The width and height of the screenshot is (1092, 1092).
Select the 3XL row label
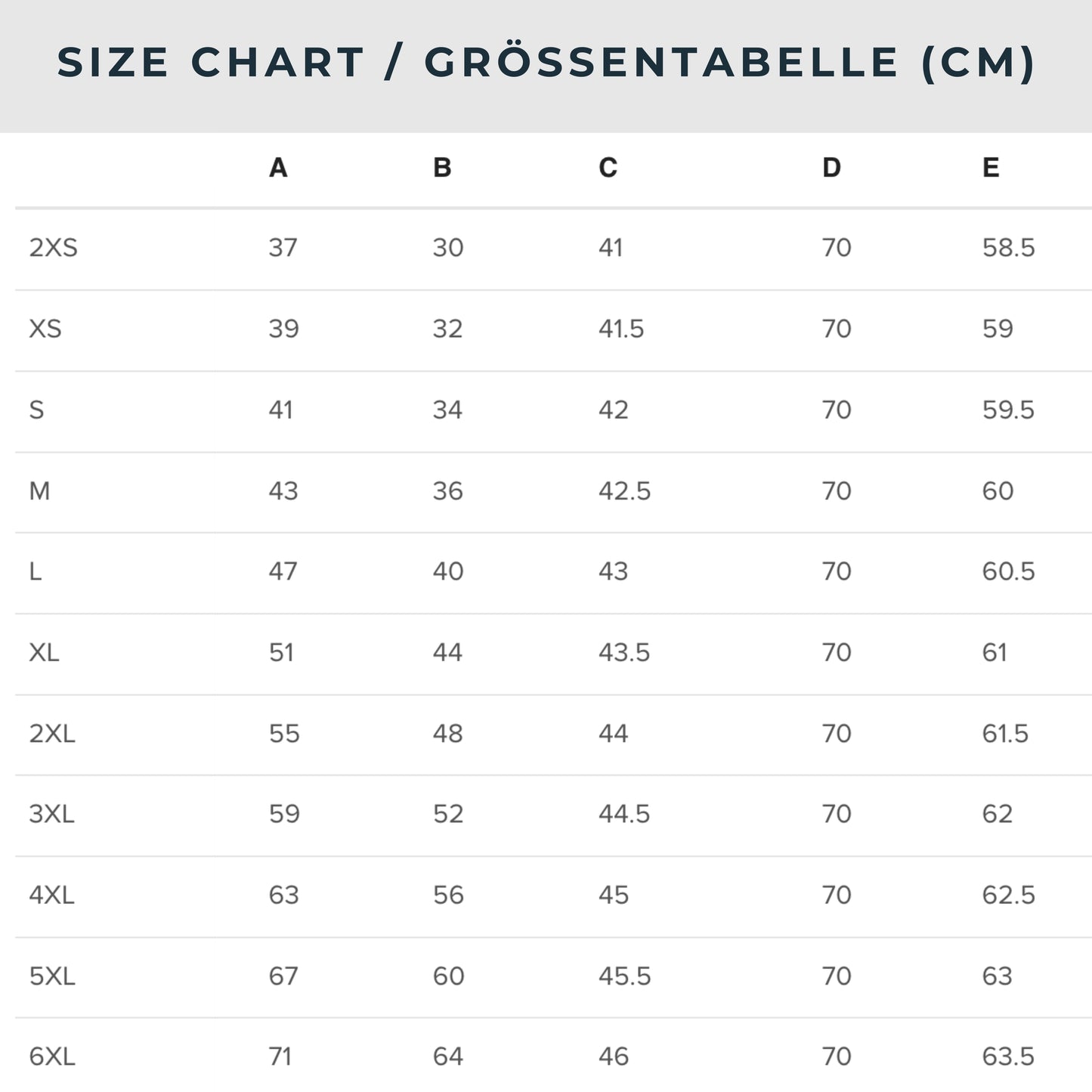click(51, 814)
